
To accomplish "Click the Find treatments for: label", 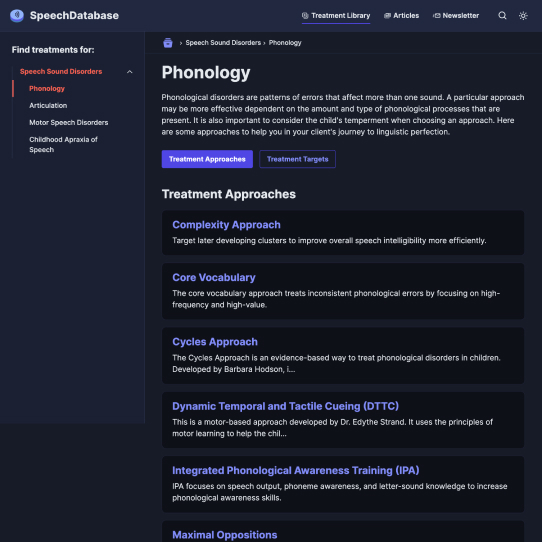I will tap(53, 50).
